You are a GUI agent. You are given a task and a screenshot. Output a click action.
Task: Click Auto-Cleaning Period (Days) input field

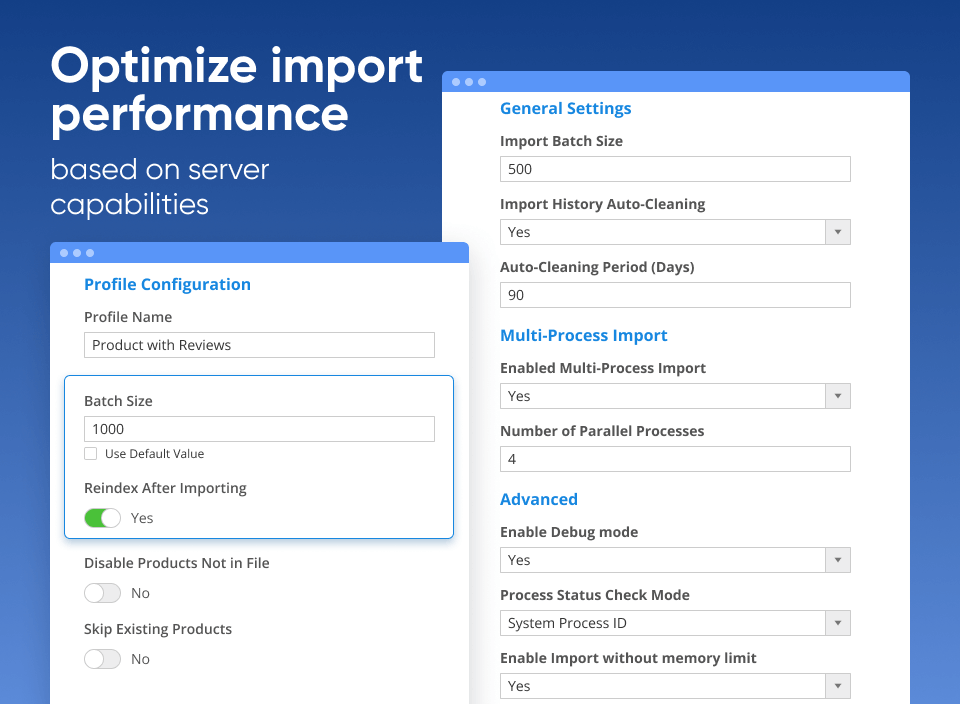tap(675, 295)
